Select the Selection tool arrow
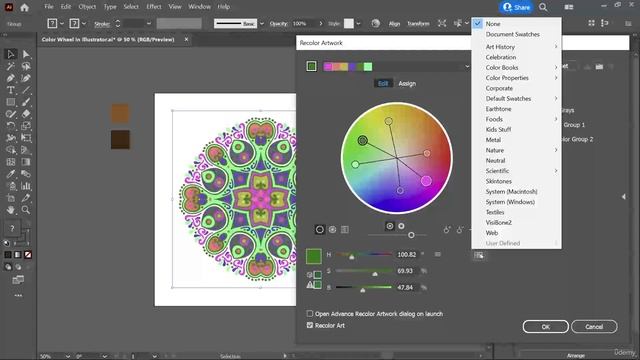 coord(11,54)
